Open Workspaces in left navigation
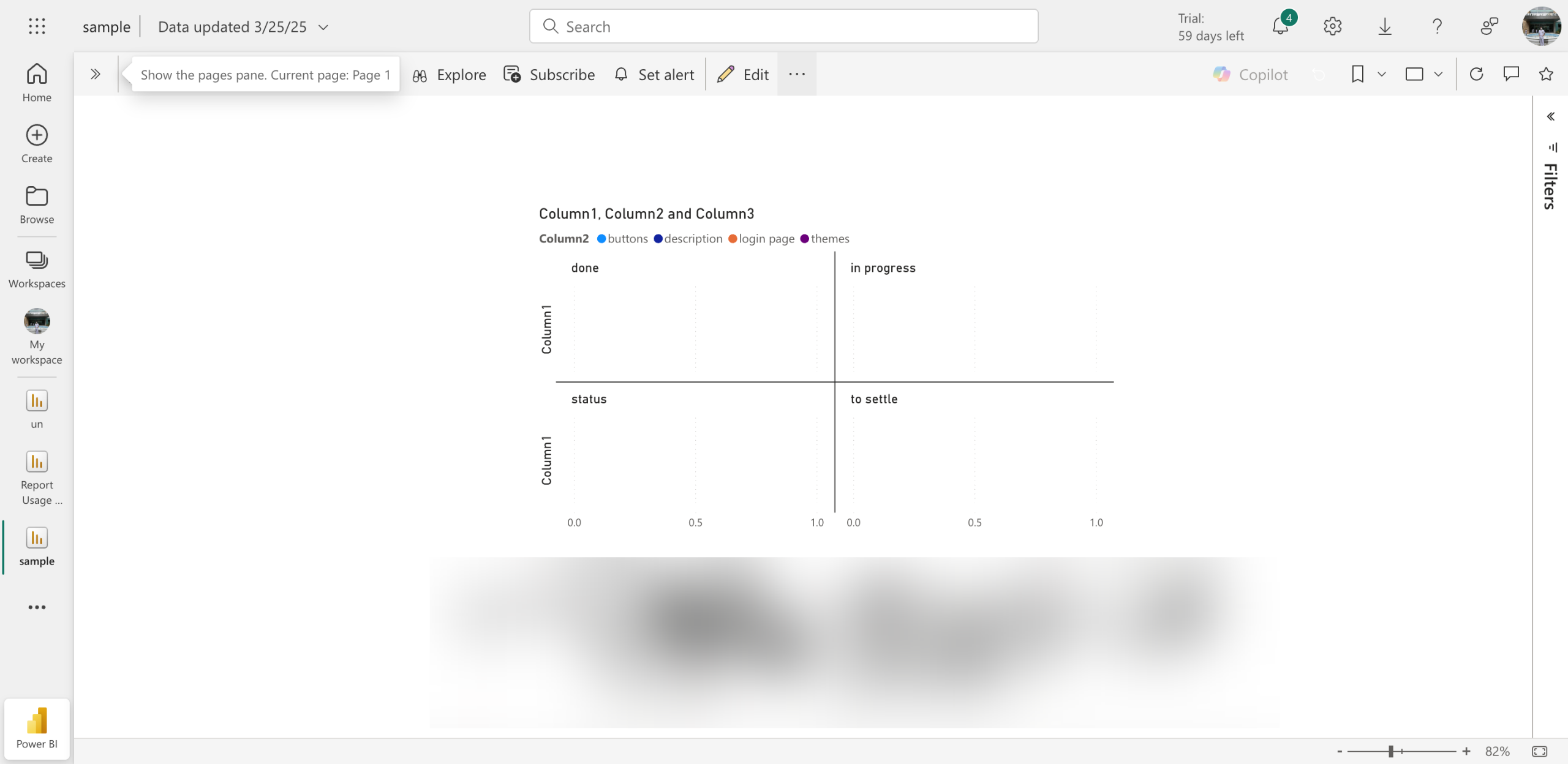This screenshot has height=764, width=1568. 37,269
